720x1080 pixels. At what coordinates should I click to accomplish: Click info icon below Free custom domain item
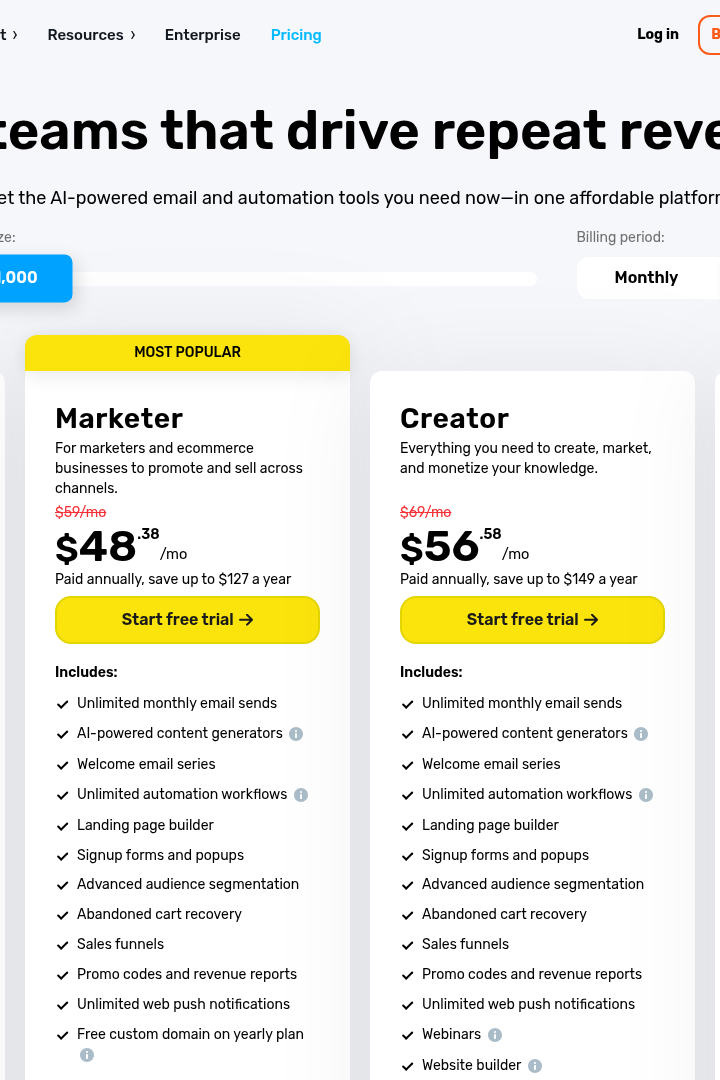pos(87,1055)
